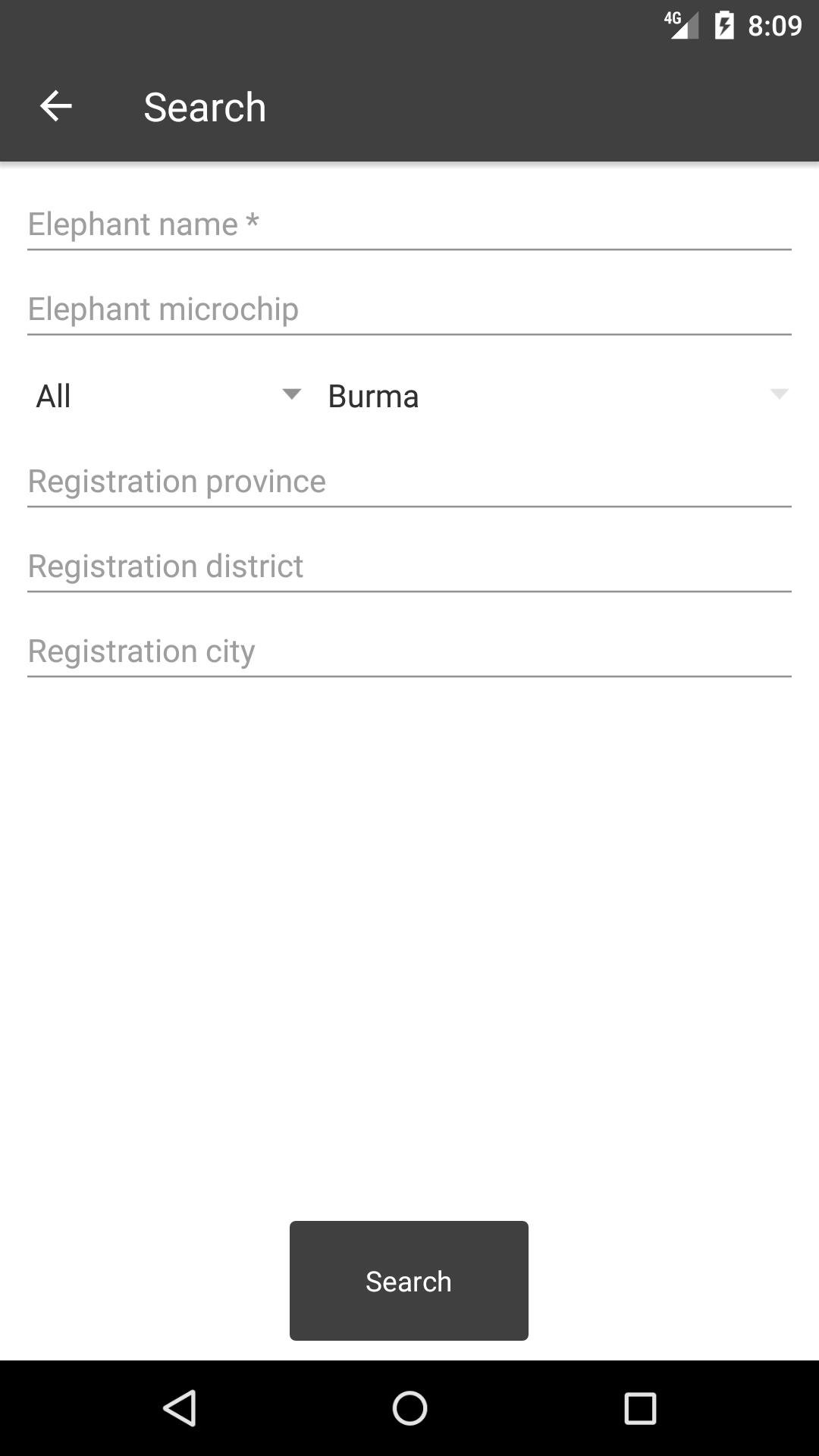Tap the "Search" title in the header
This screenshot has width=819, height=1456.
[x=205, y=107]
